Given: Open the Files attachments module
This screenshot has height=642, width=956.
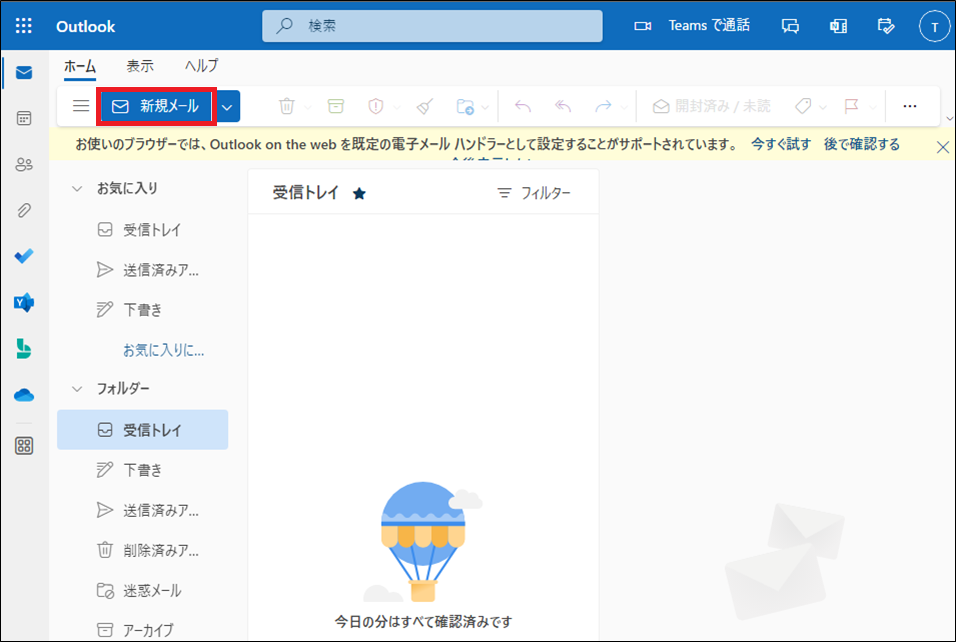Looking at the screenshot, I should pos(24,210).
